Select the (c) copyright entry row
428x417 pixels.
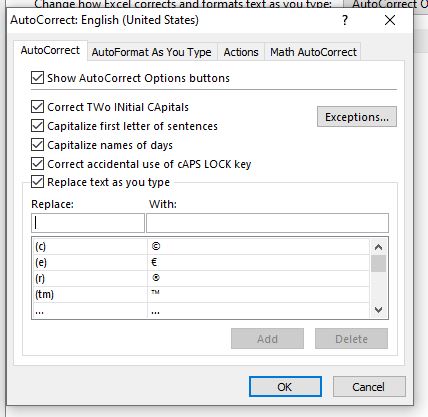(201, 247)
